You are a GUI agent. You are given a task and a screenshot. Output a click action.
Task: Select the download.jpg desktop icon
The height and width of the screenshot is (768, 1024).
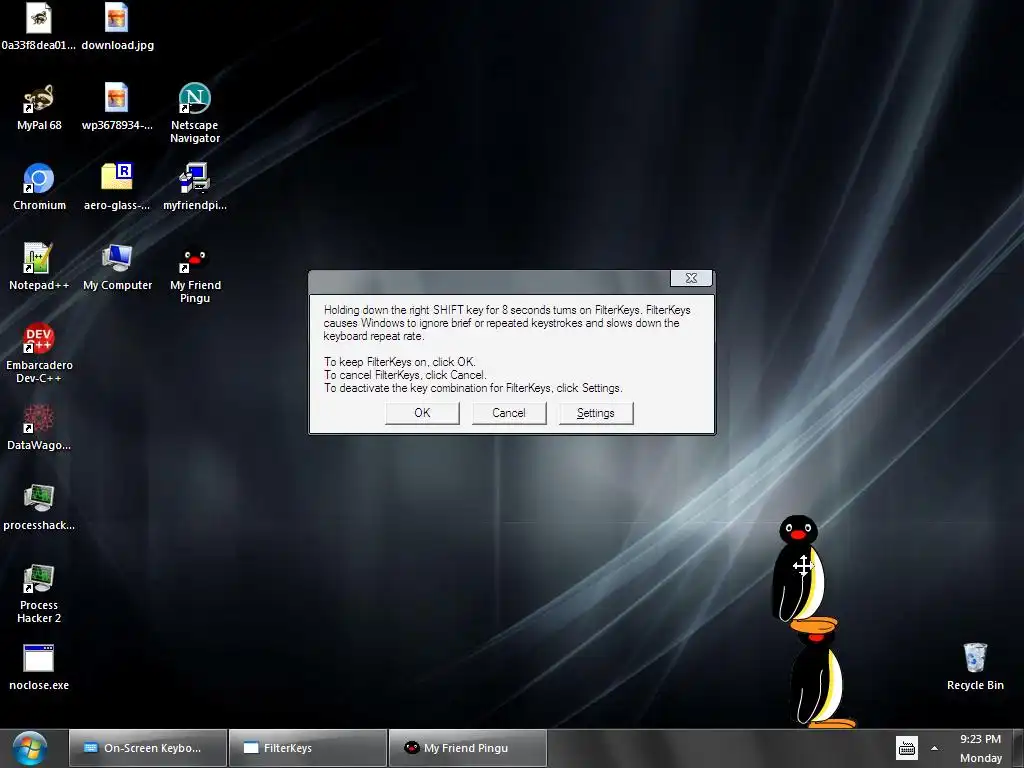point(117,18)
